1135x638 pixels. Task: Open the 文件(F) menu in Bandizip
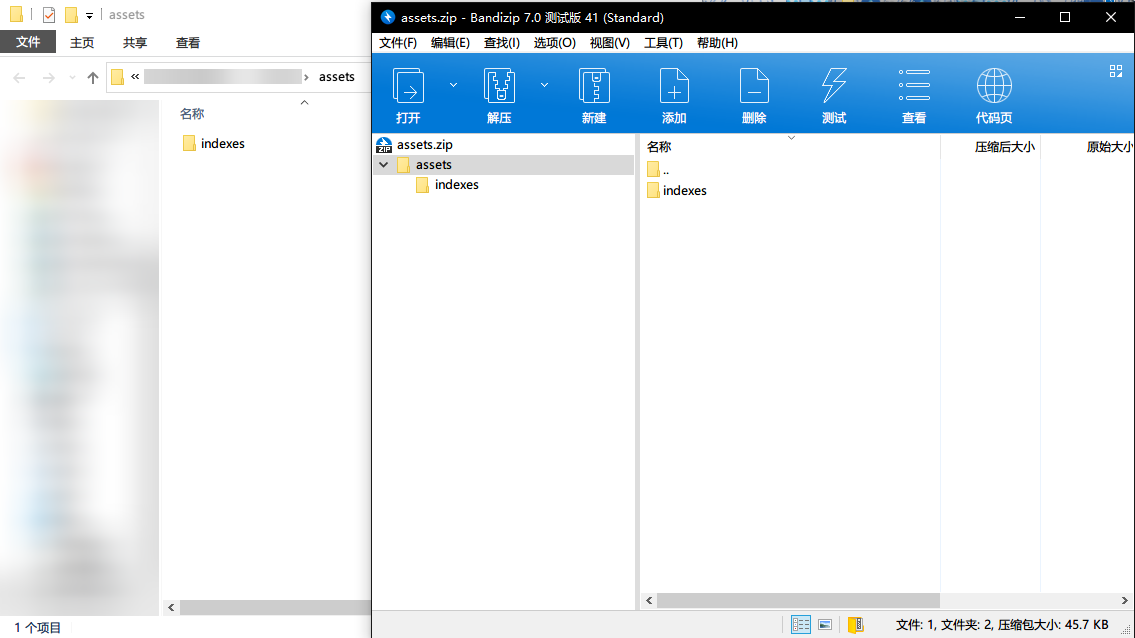398,43
